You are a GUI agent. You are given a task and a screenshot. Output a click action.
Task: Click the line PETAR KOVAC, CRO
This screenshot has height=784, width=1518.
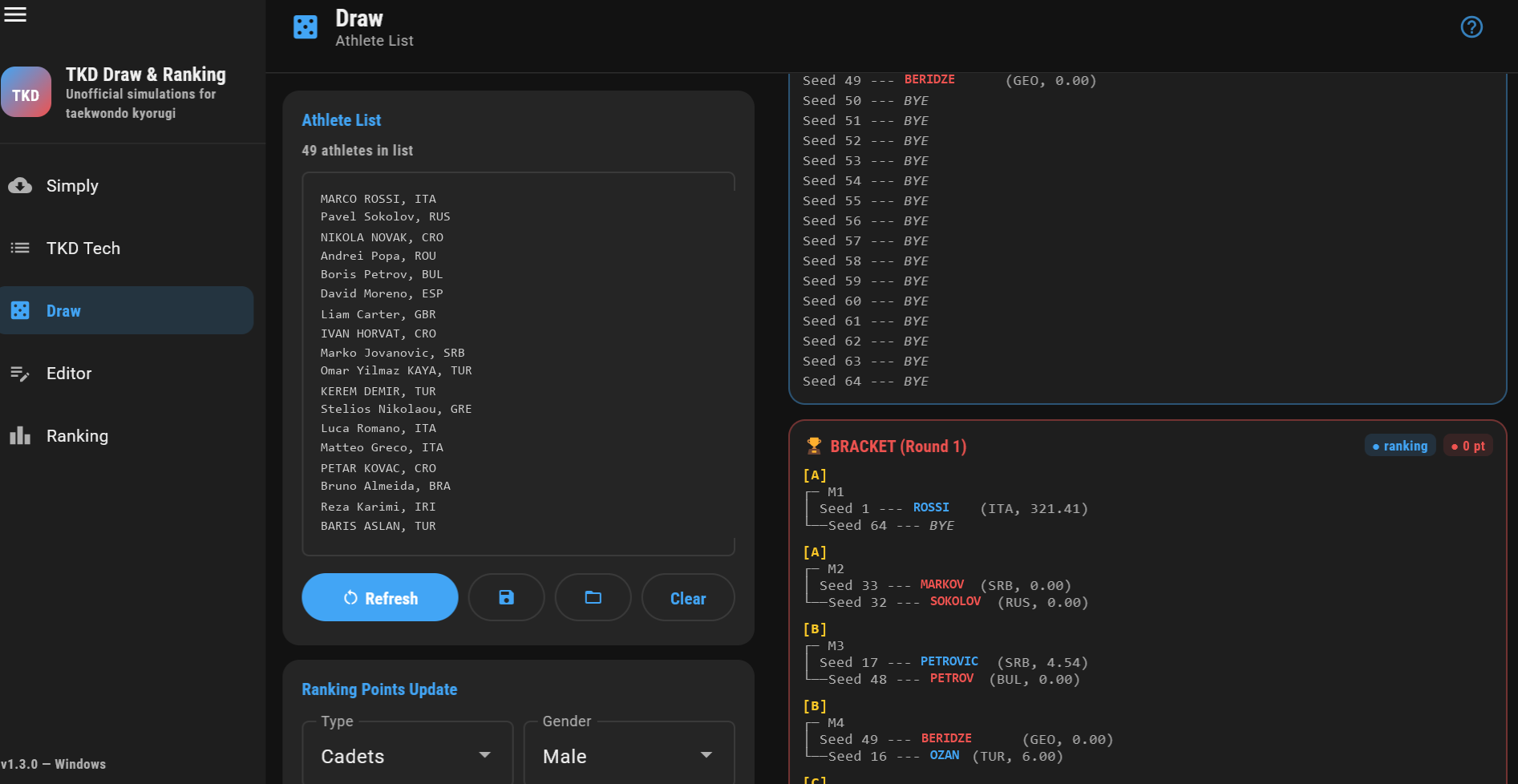pyautogui.click(x=378, y=468)
